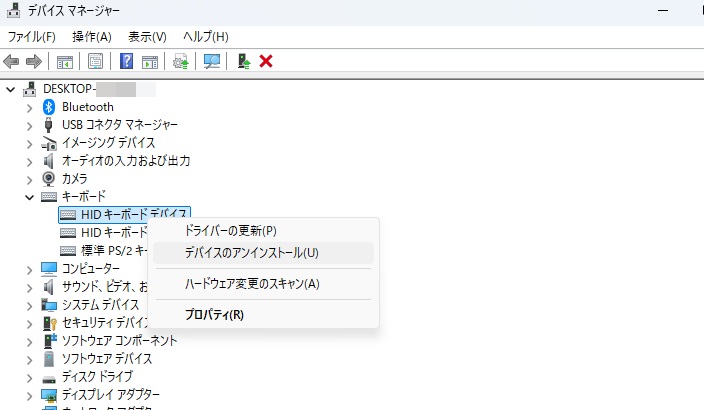Select the 標準 PS/2 keyboard row
Viewport: 704px width, 410px height.
coord(104,251)
